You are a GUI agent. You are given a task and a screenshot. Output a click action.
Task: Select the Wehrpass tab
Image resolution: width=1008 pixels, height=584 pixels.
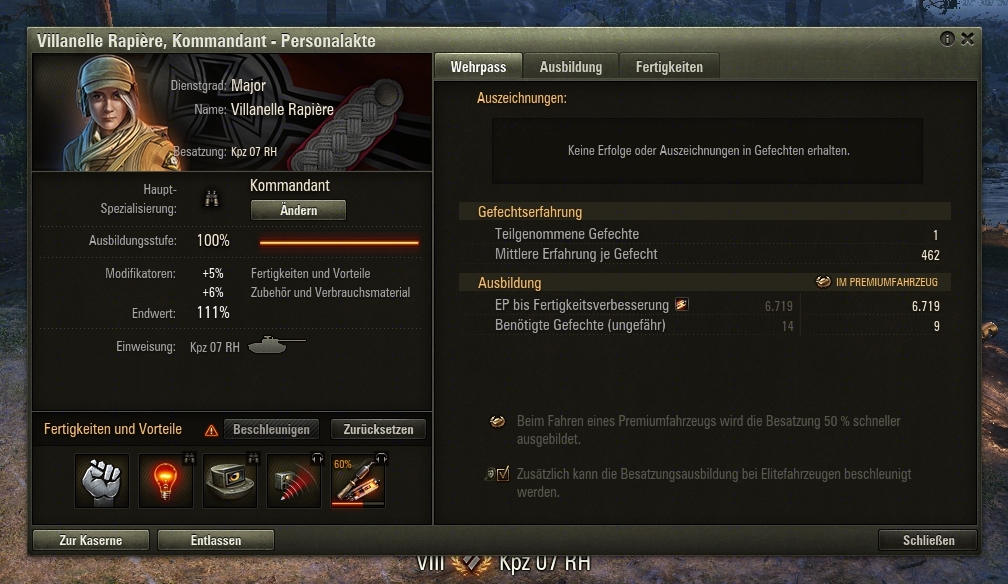coord(478,67)
